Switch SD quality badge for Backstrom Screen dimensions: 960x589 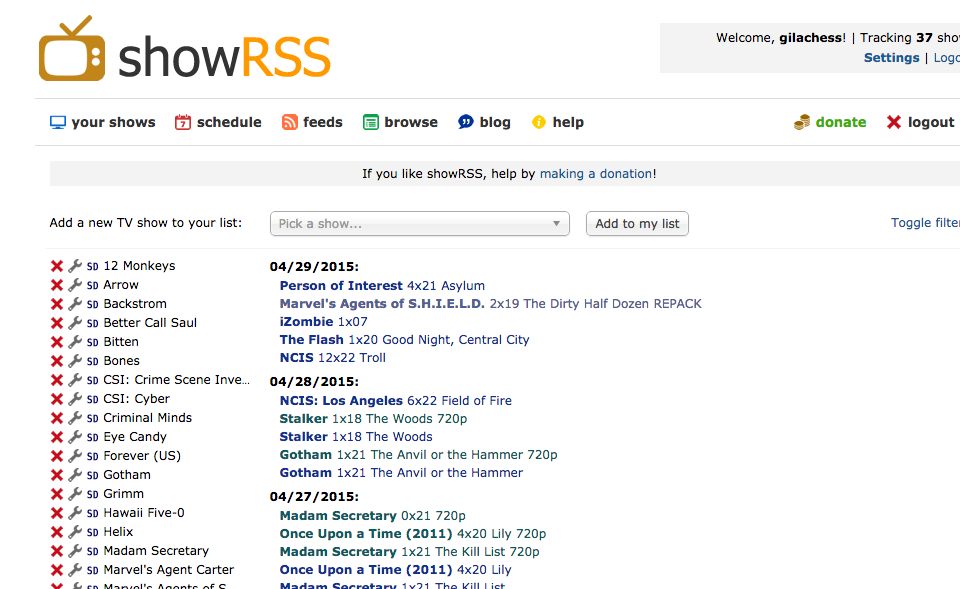point(92,304)
